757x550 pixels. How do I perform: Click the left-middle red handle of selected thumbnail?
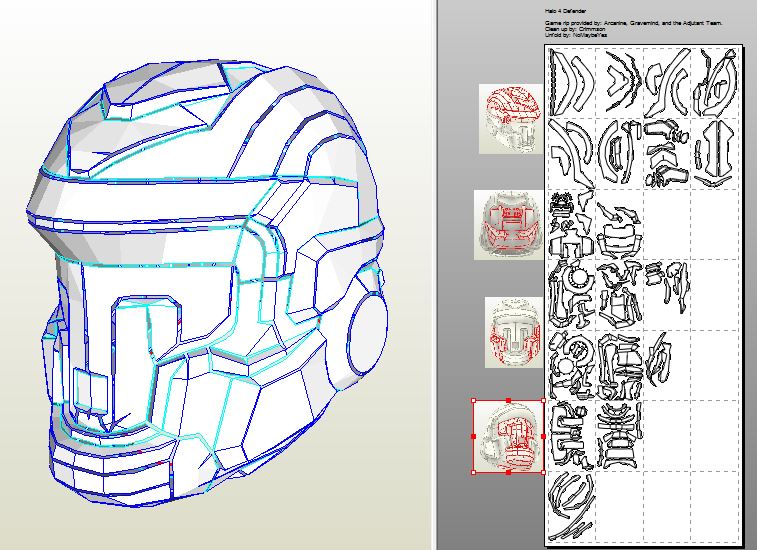point(474,437)
